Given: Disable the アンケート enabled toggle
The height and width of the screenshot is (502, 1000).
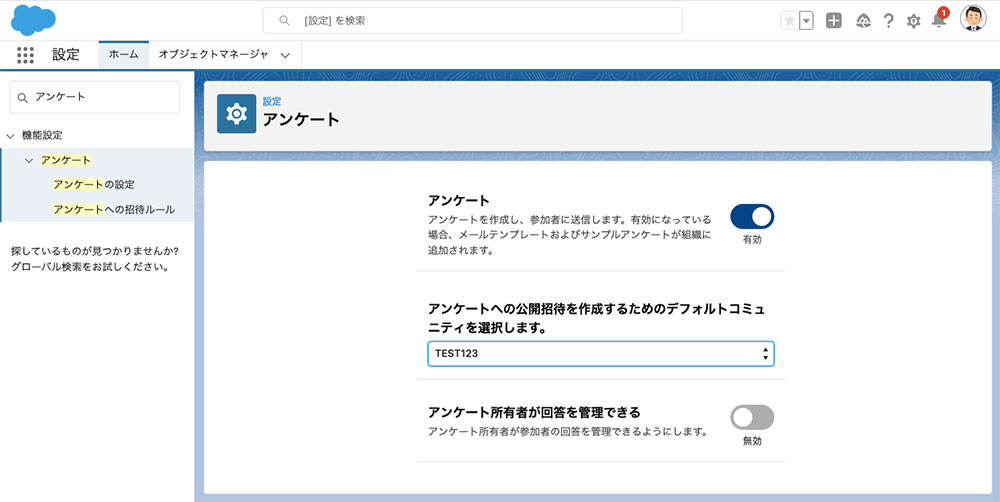Looking at the screenshot, I should click(x=752, y=217).
